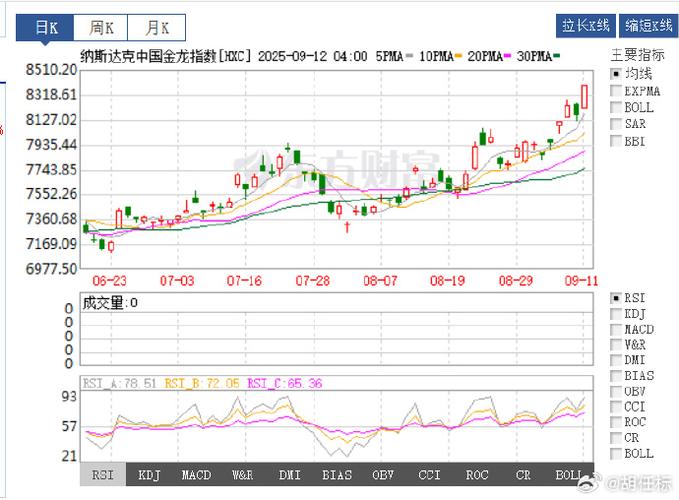Viewport: 679px width, 500px height.
Task: Check the BBI main indicator option
Action: coord(616,141)
